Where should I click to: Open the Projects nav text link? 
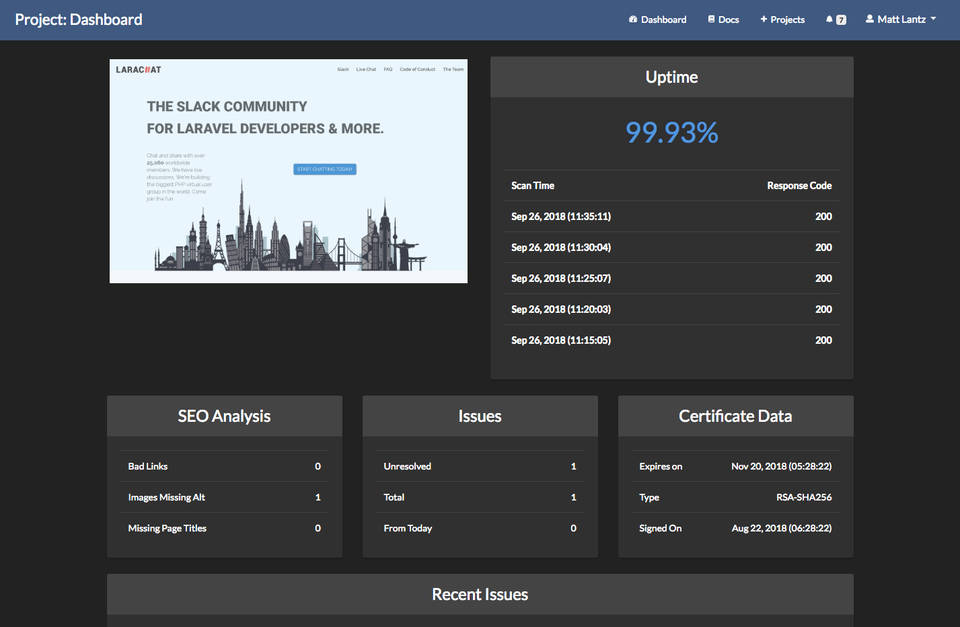pyautogui.click(x=788, y=20)
